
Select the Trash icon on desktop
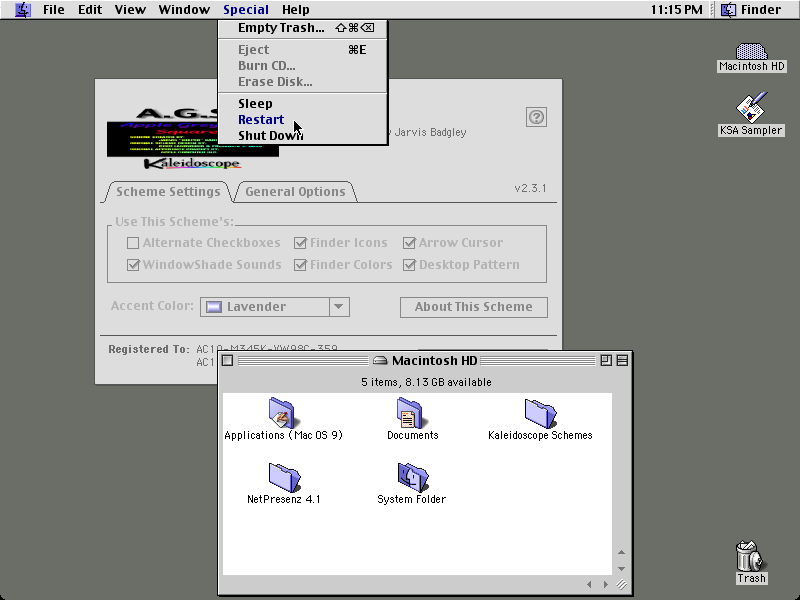751,556
